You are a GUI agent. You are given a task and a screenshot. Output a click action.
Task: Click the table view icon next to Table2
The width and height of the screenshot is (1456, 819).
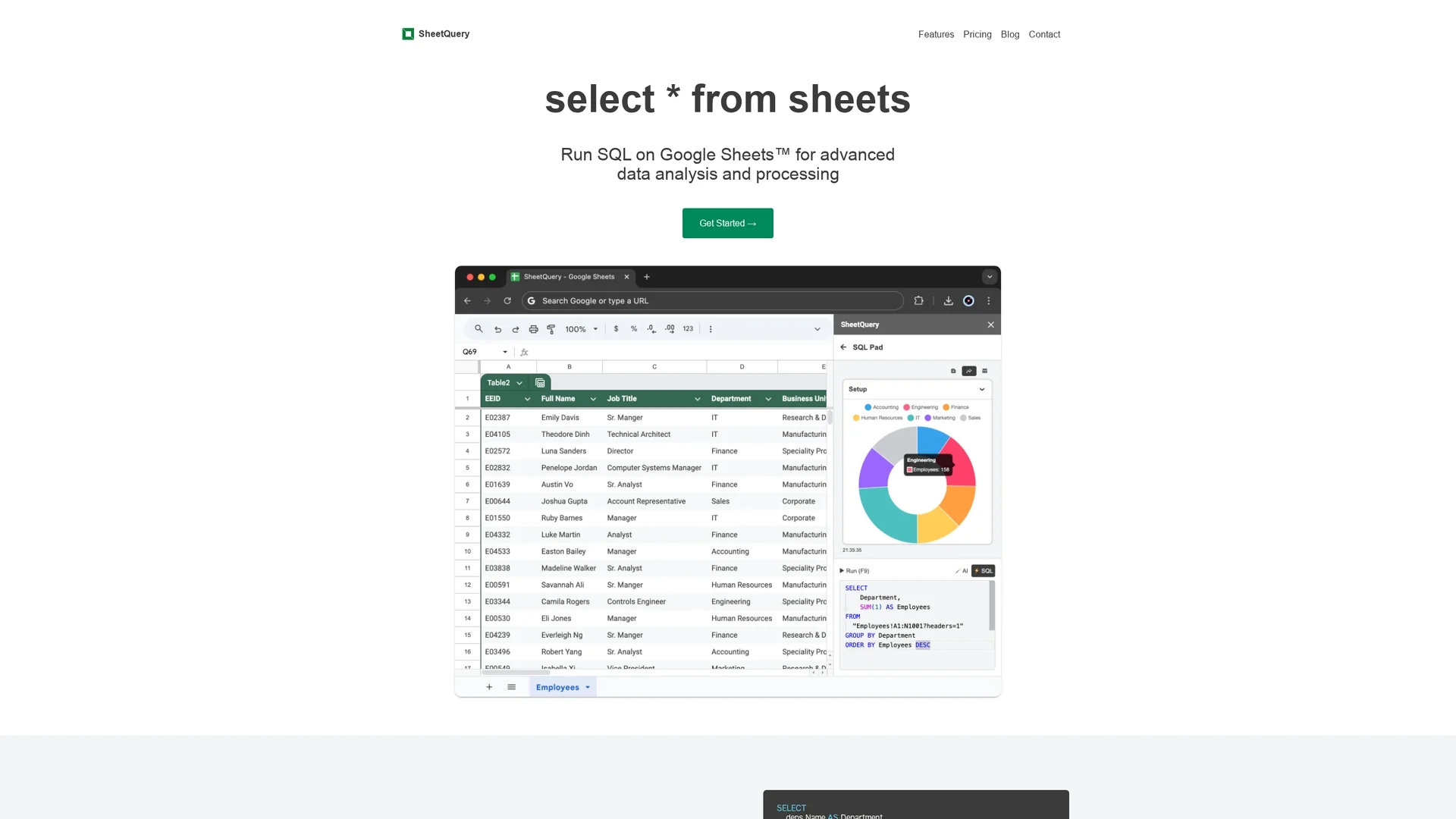tap(540, 383)
